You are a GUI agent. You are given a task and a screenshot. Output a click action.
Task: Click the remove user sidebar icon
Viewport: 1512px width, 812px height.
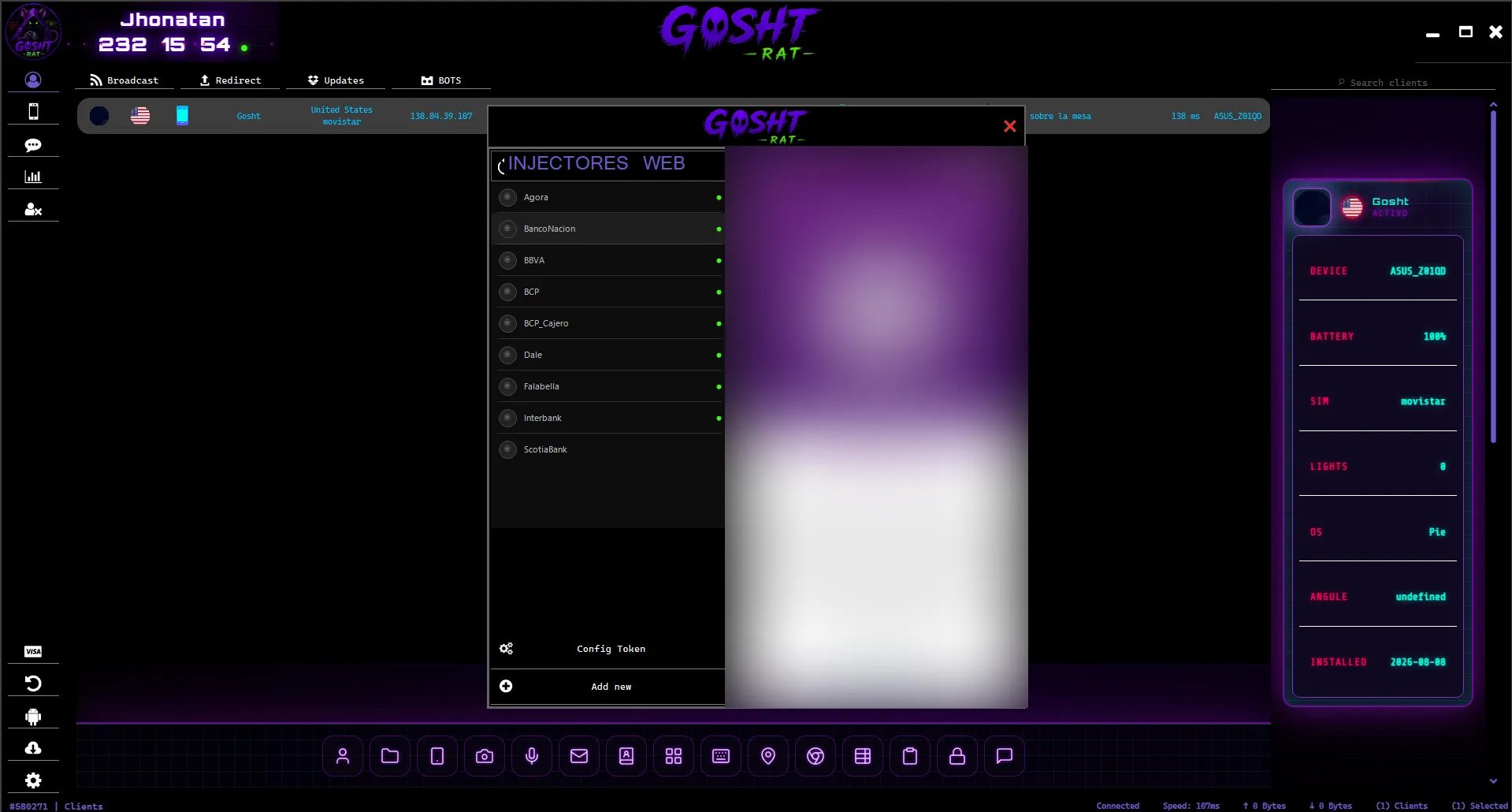[33, 209]
